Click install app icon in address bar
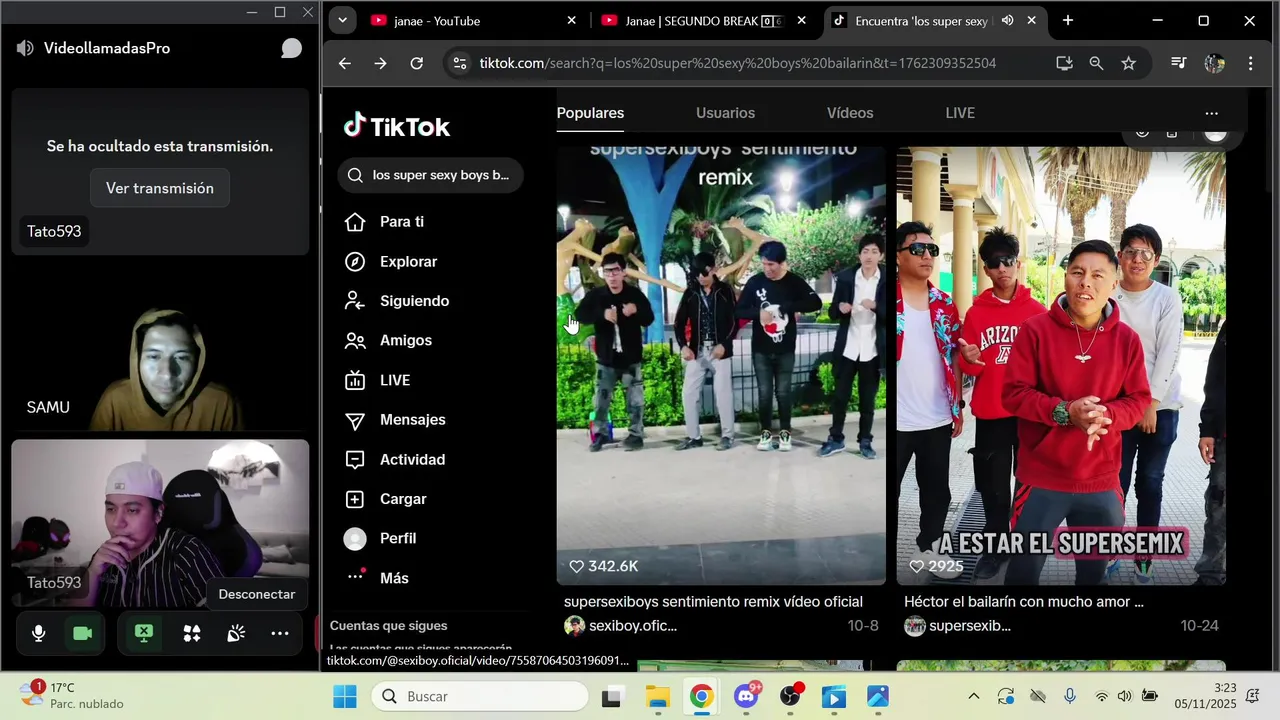The image size is (1280, 720). point(1064,63)
